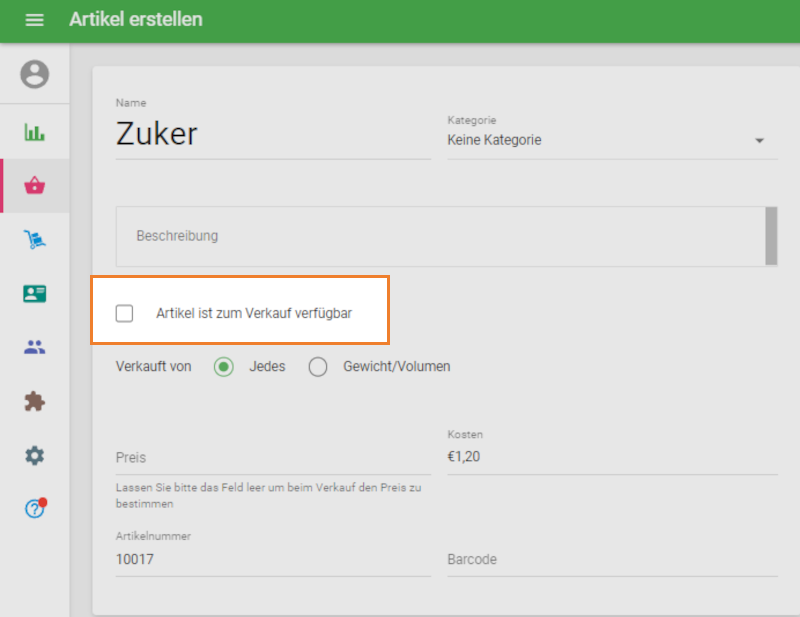
Task: Open the user account profile icon
Action: tap(34, 74)
